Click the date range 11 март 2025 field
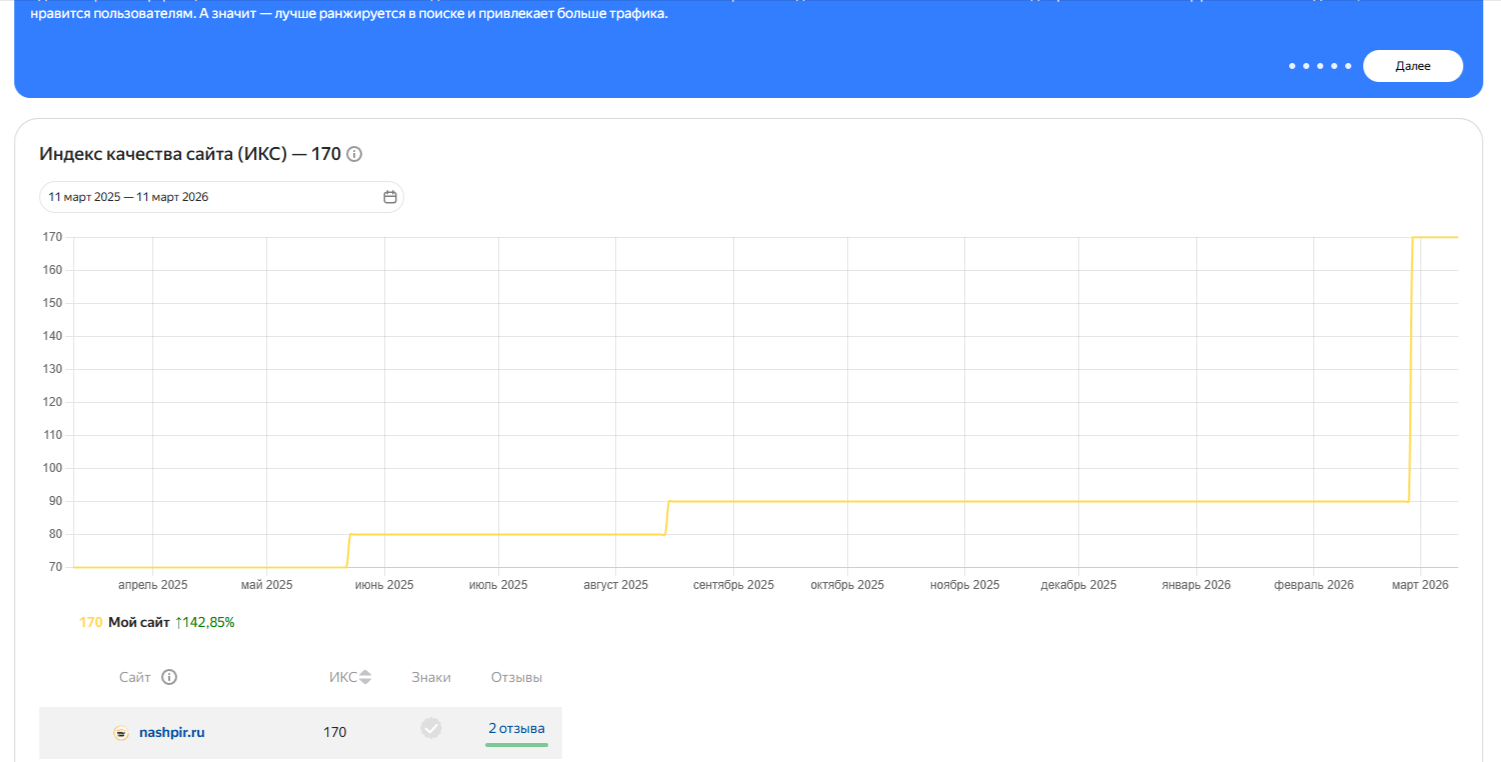Viewport: 1501px width, 762px height. coord(210,197)
